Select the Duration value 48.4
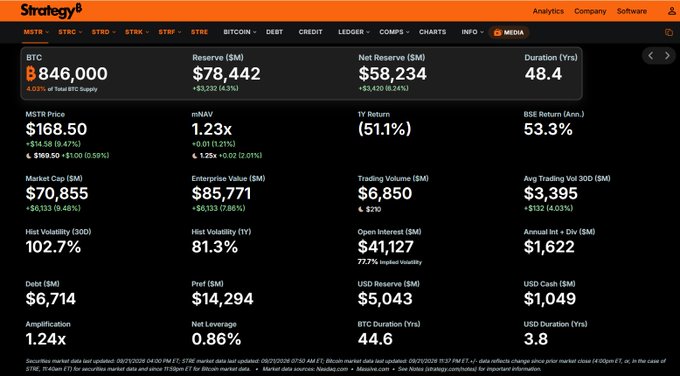This screenshot has width=680, height=376. coord(543,74)
